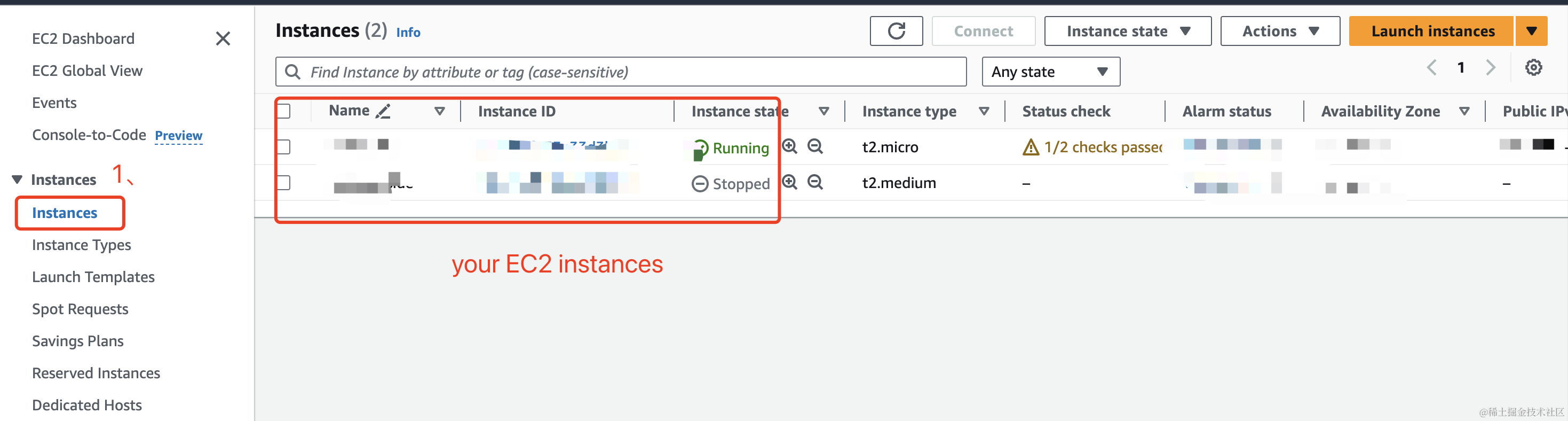Go to previous page of results
1568x421 pixels.
point(1432,68)
